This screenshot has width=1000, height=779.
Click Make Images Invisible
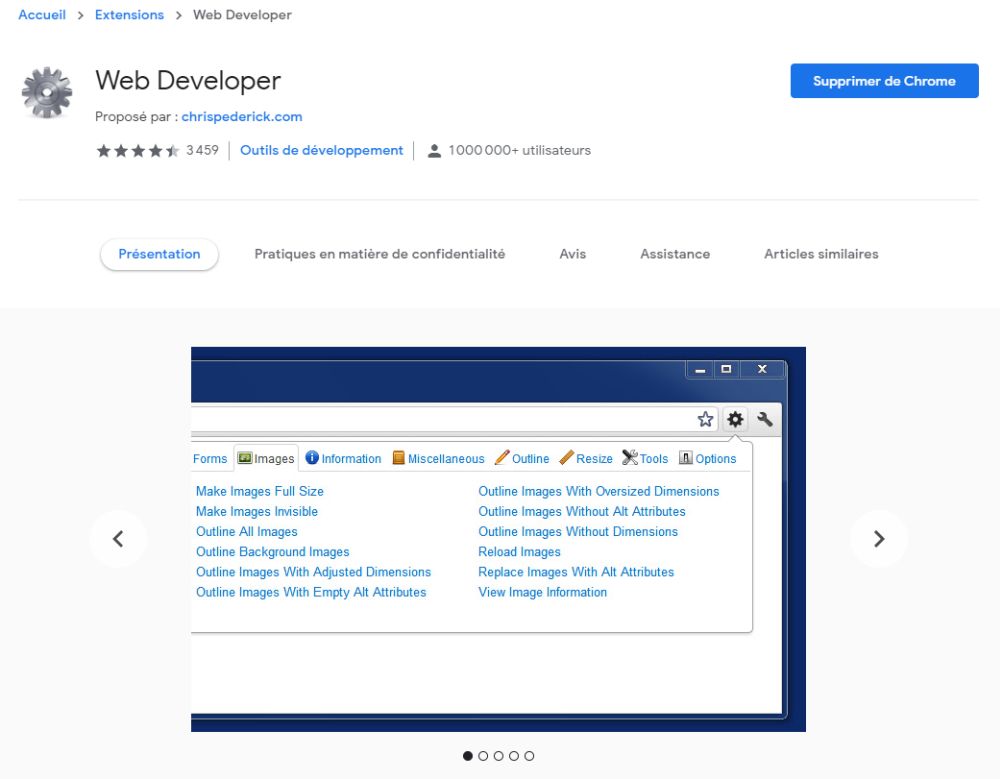257,512
